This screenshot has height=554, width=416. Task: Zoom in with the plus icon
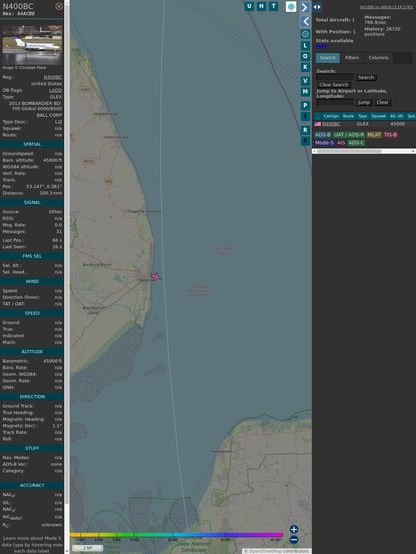point(294,529)
